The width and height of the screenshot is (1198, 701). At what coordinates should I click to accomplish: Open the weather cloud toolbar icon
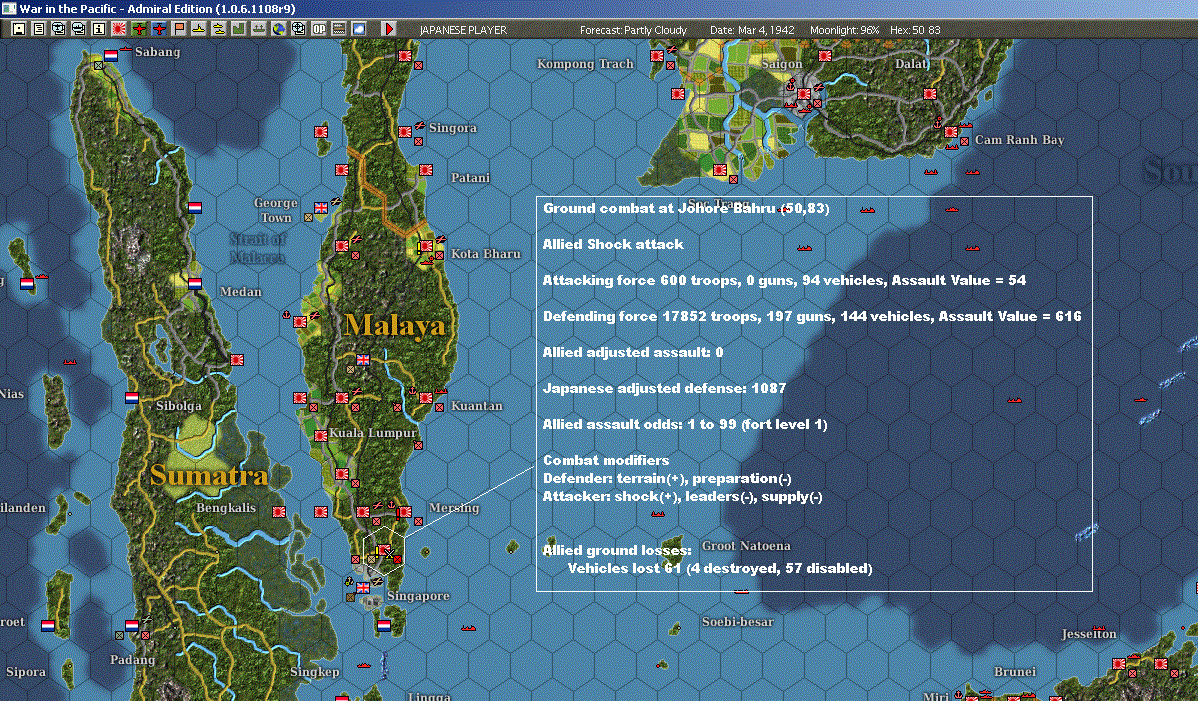point(358,29)
